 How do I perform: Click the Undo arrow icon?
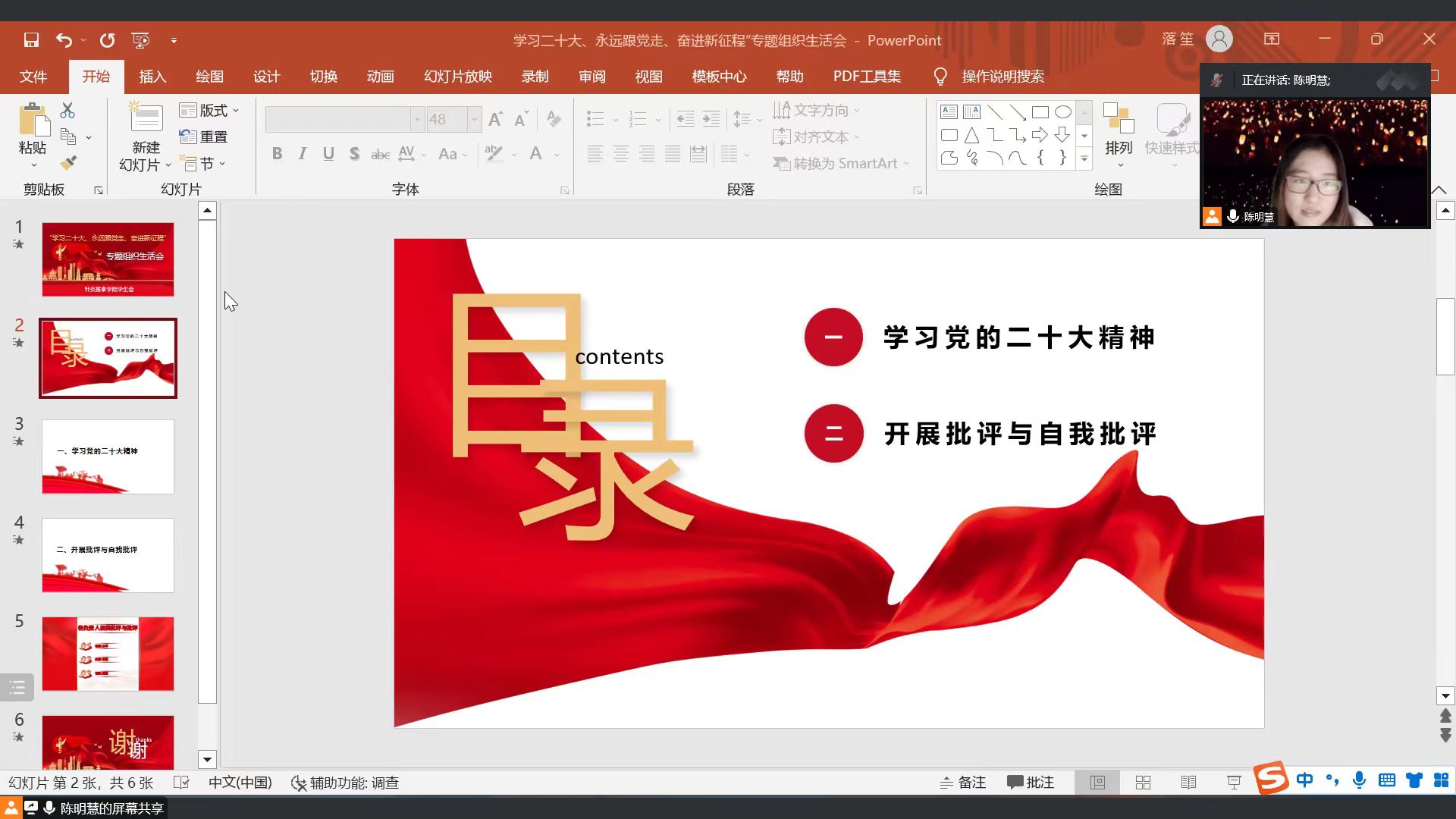[x=64, y=40]
